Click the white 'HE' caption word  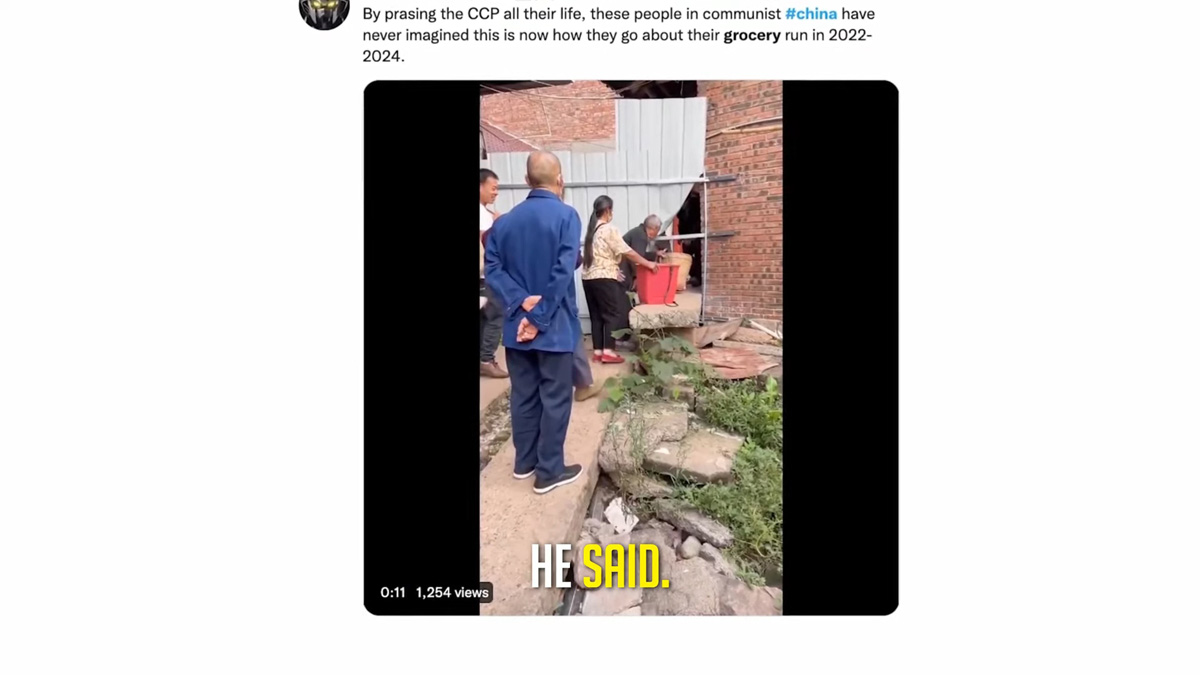tap(551, 567)
